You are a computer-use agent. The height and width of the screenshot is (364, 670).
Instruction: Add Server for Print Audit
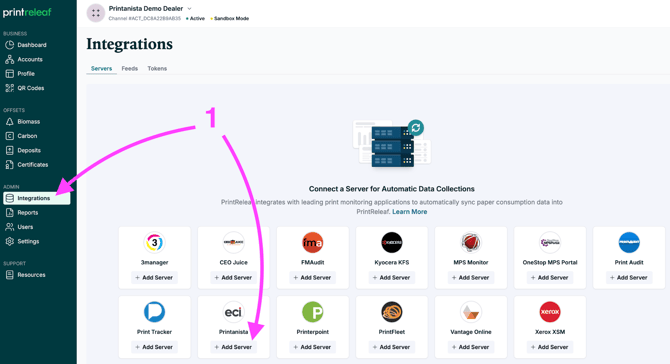pyautogui.click(x=629, y=278)
